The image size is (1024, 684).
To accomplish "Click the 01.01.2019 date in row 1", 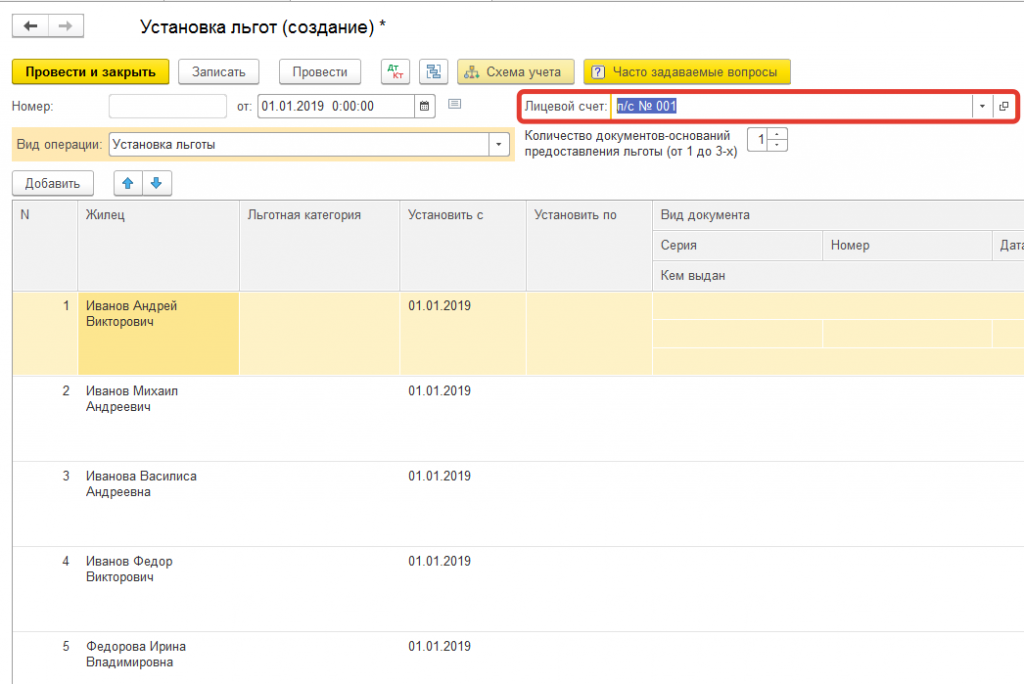I will pos(440,306).
